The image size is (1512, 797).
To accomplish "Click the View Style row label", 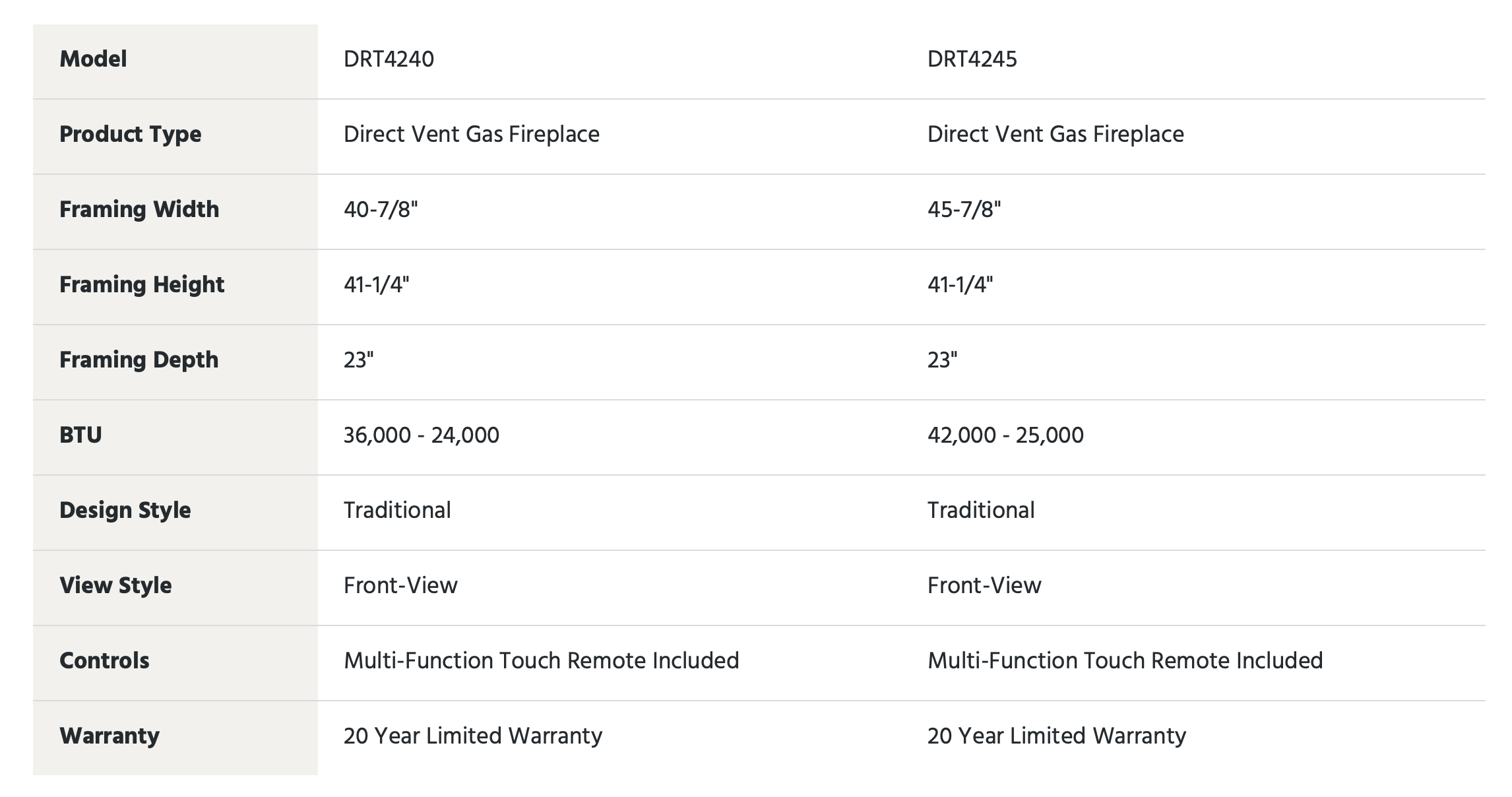I will tap(115, 586).
